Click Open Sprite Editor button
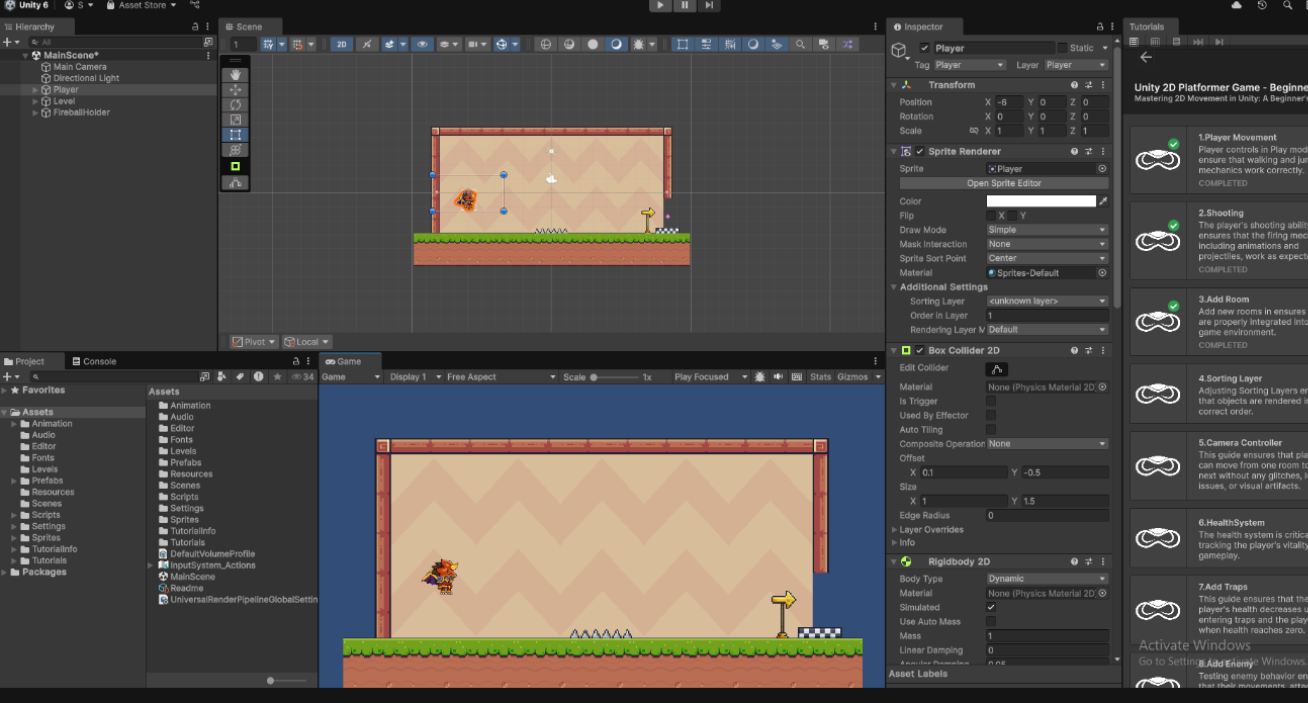The width and height of the screenshot is (1308, 703). [1004, 183]
